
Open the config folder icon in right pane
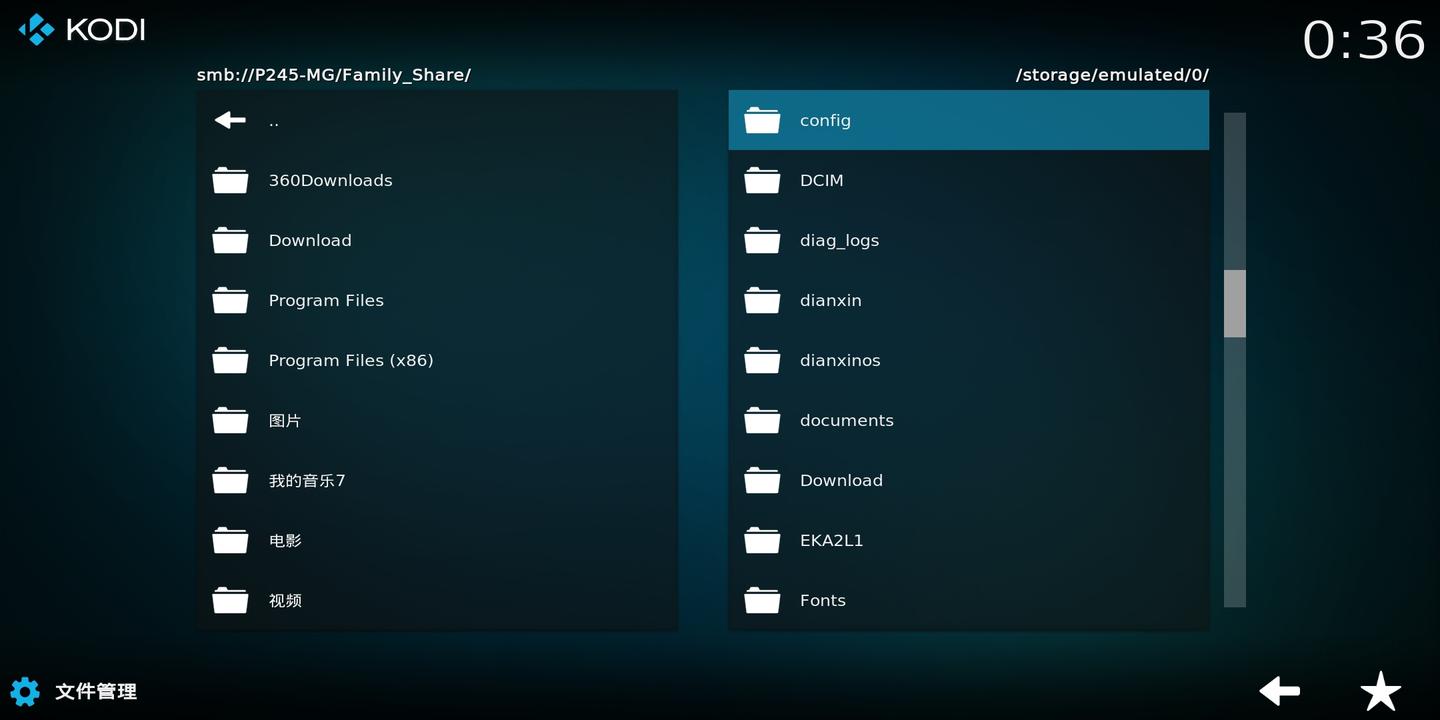click(762, 120)
